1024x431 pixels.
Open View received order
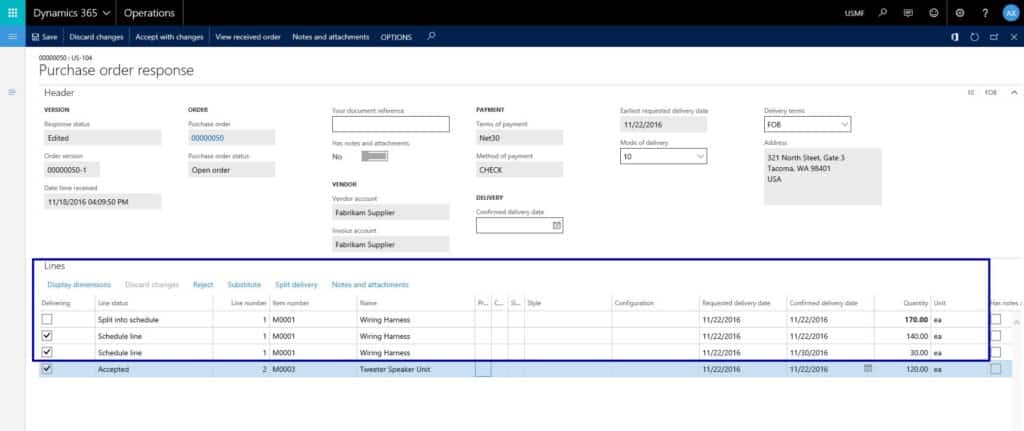click(248, 37)
